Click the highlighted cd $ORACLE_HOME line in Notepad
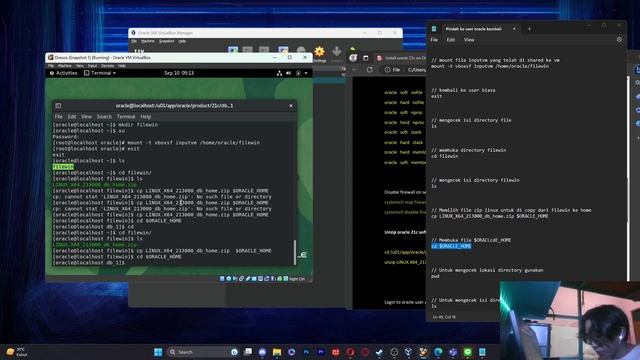The width and height of the screenshot is (640, 360). 451,246
